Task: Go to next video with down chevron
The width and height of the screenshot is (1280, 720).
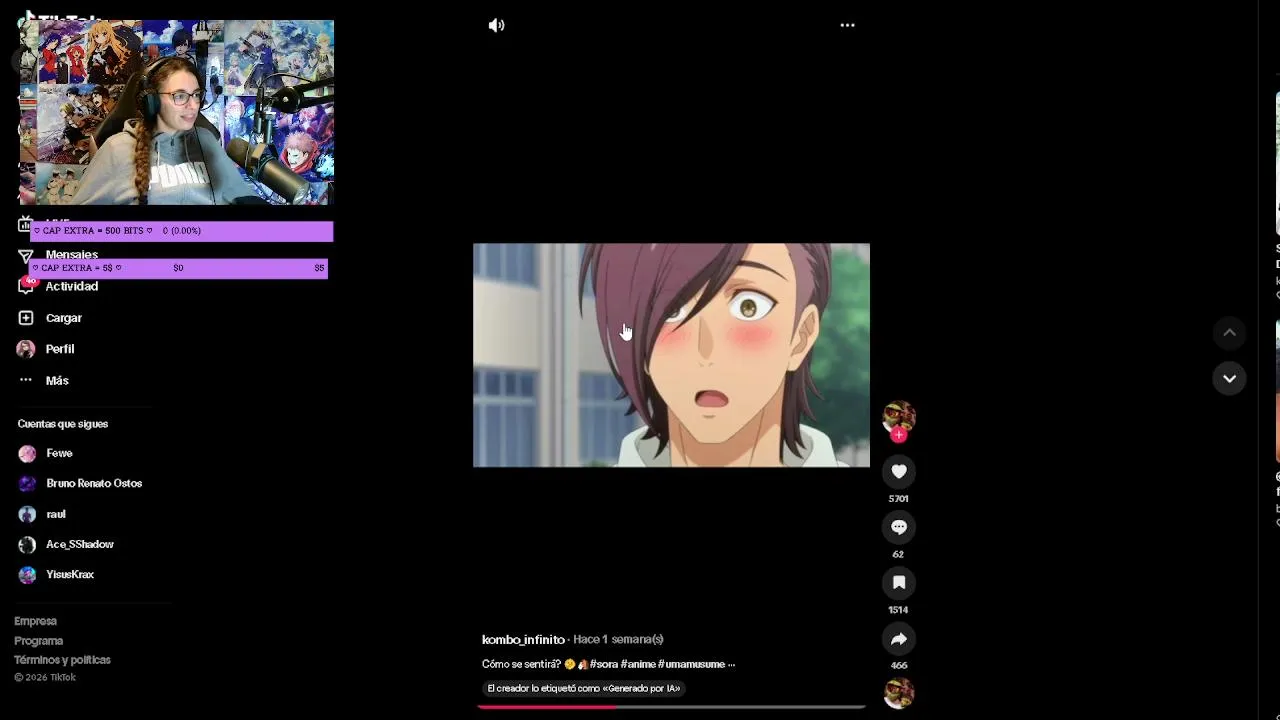Action: click(x=1229, y=378)
